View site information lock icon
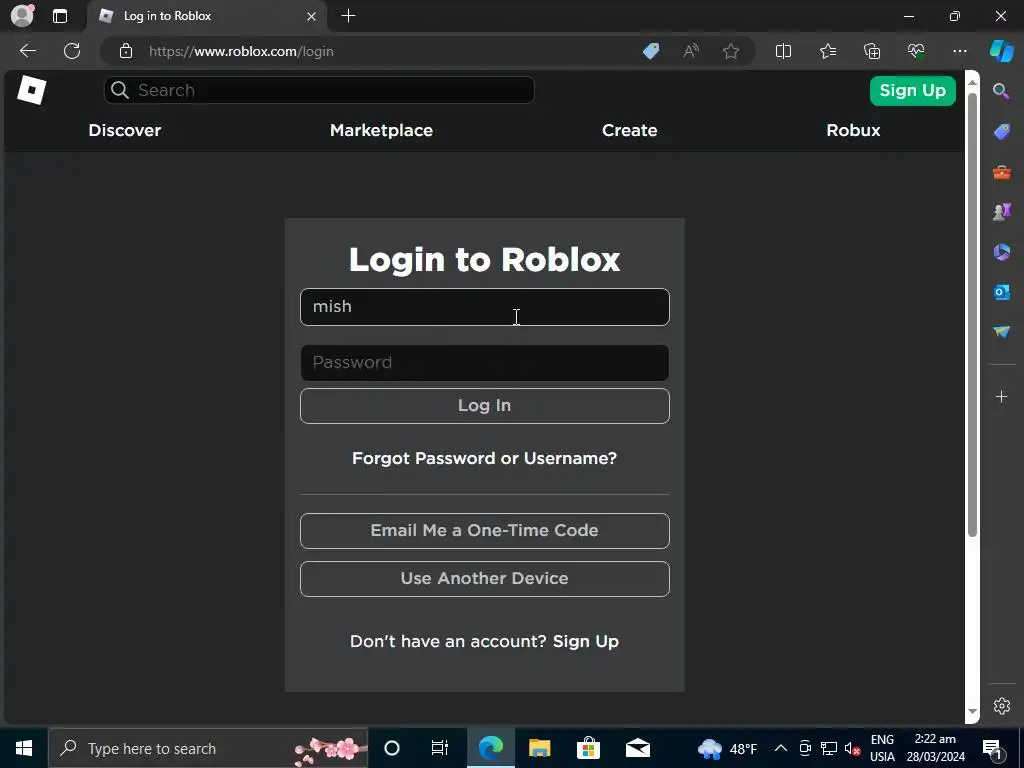Image resolution: width=1024 pixels, height=768 pixels. [126, 51]
